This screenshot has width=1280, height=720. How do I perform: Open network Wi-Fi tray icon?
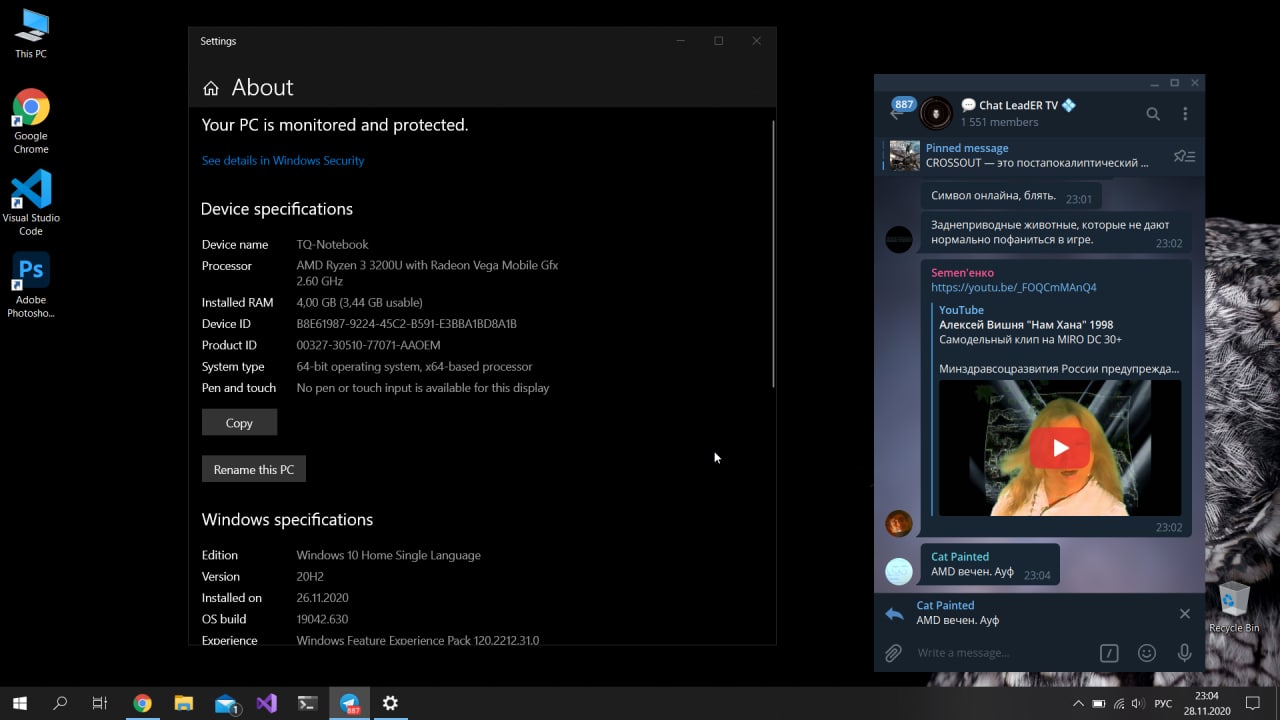pos(1119,704)
